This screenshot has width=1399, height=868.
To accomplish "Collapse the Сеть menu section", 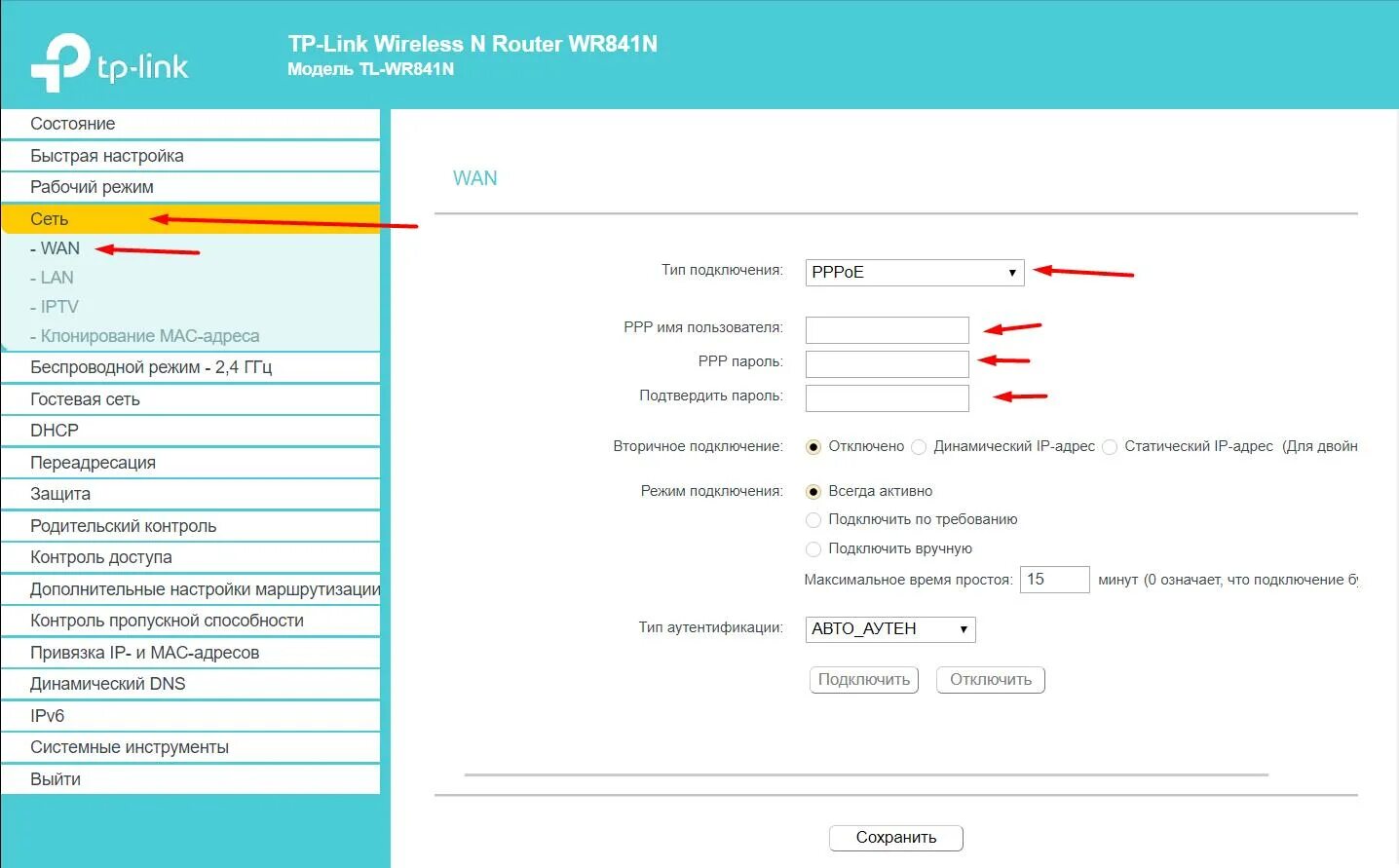I will [x=190, y=219].
